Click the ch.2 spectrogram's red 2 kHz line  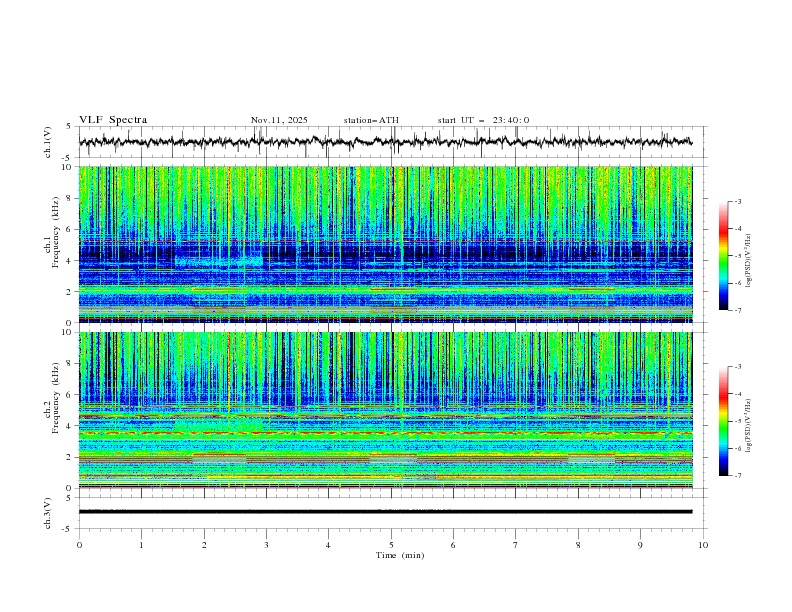click(220, 454)
